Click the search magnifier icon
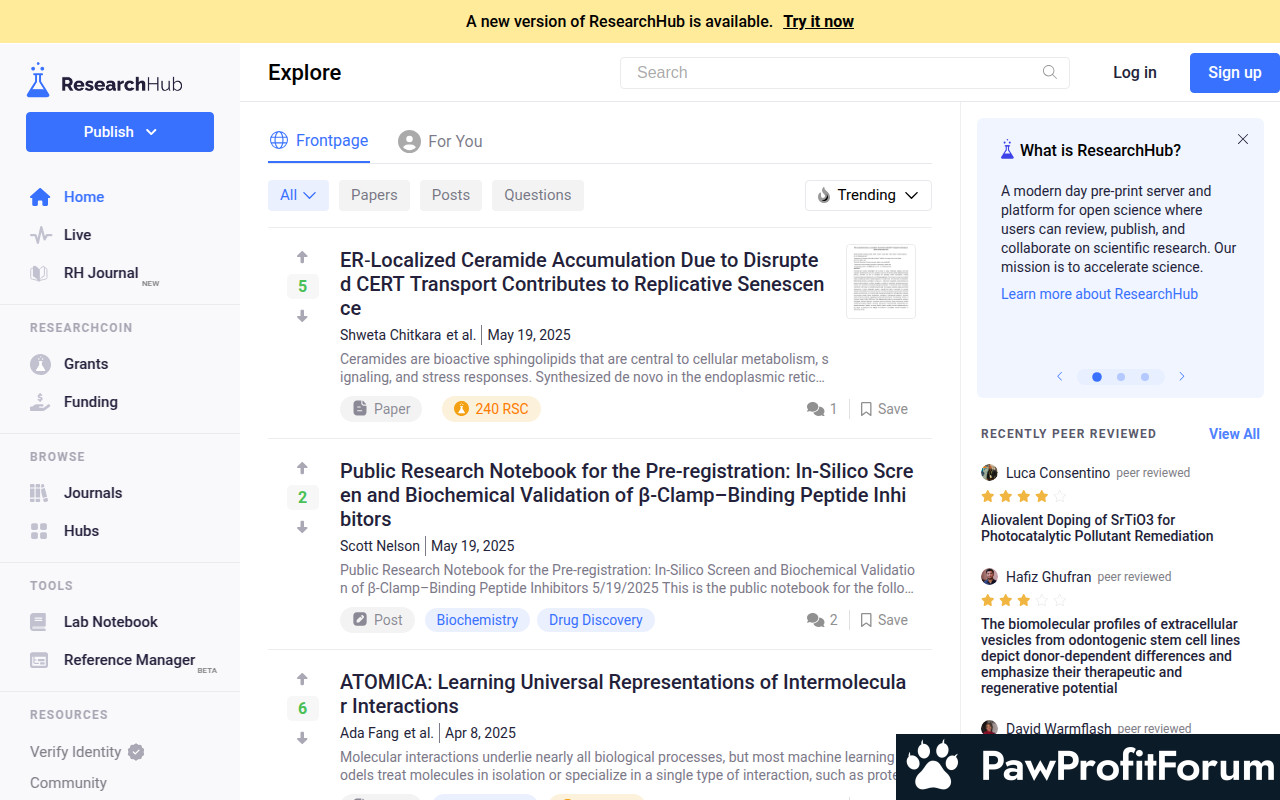Screen dimensions: 1280x800 tap(1049, 72)
